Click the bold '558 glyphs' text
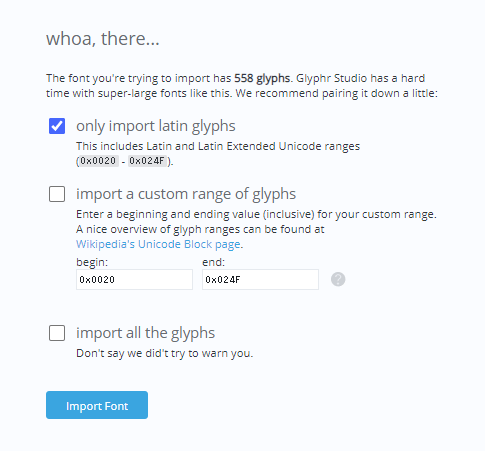Viewport: 485px width, 451px height. (262, 78)
